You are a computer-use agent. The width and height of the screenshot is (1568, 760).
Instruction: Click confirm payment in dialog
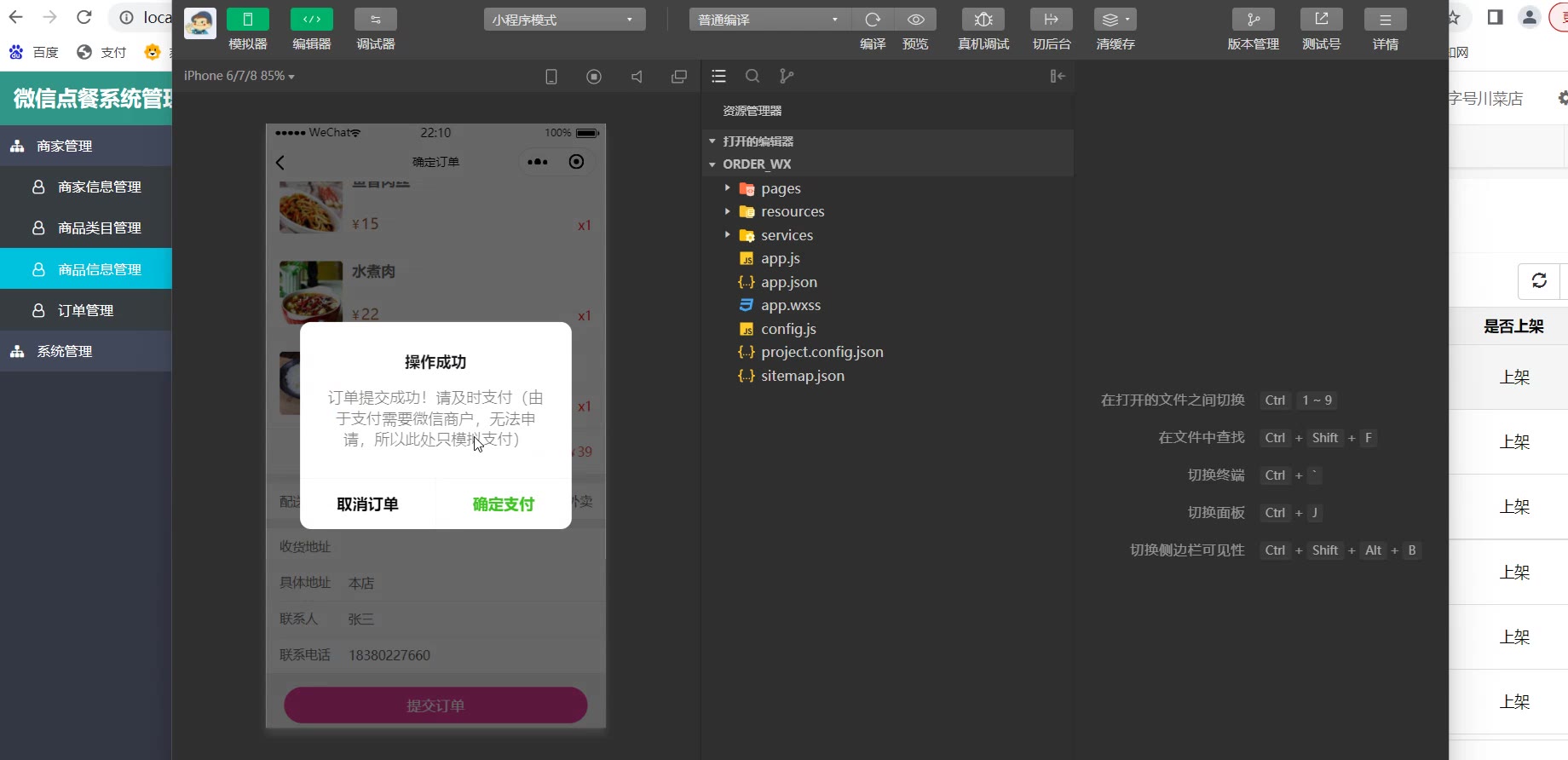503,504
